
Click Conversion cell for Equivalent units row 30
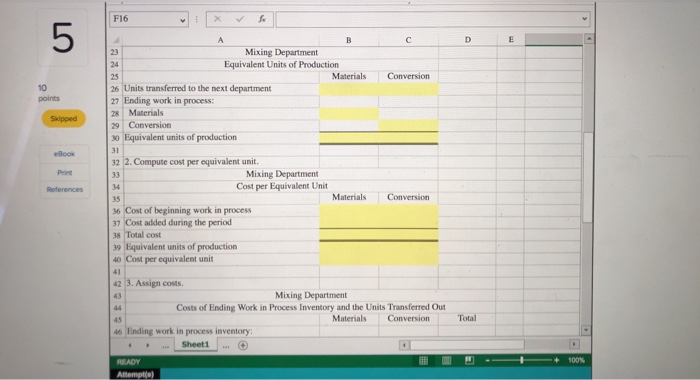(x=408, y=138)
